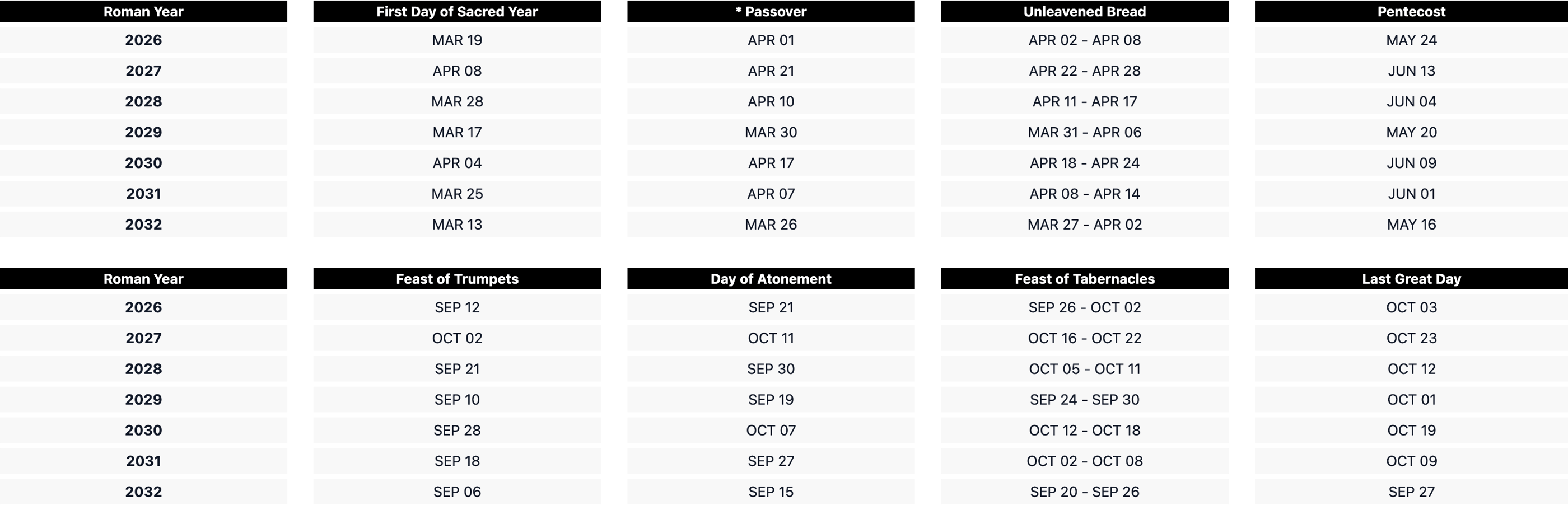Click the Last Great Day date OCT 19

point(1411,430)
